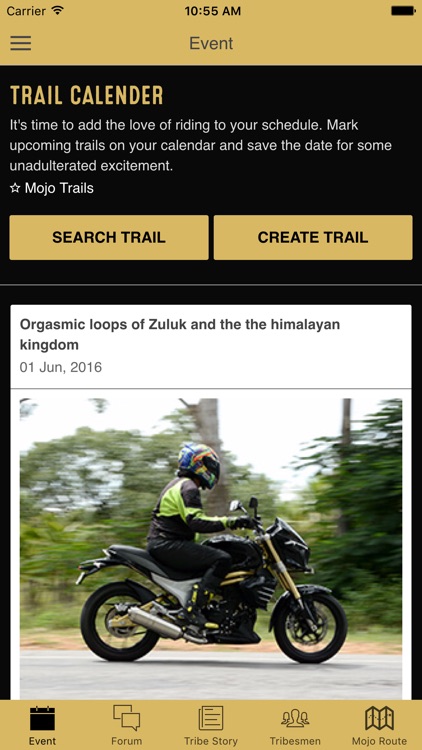Open the Zuluk trail title
The image size is (422, 750).
tap(180, 334)
